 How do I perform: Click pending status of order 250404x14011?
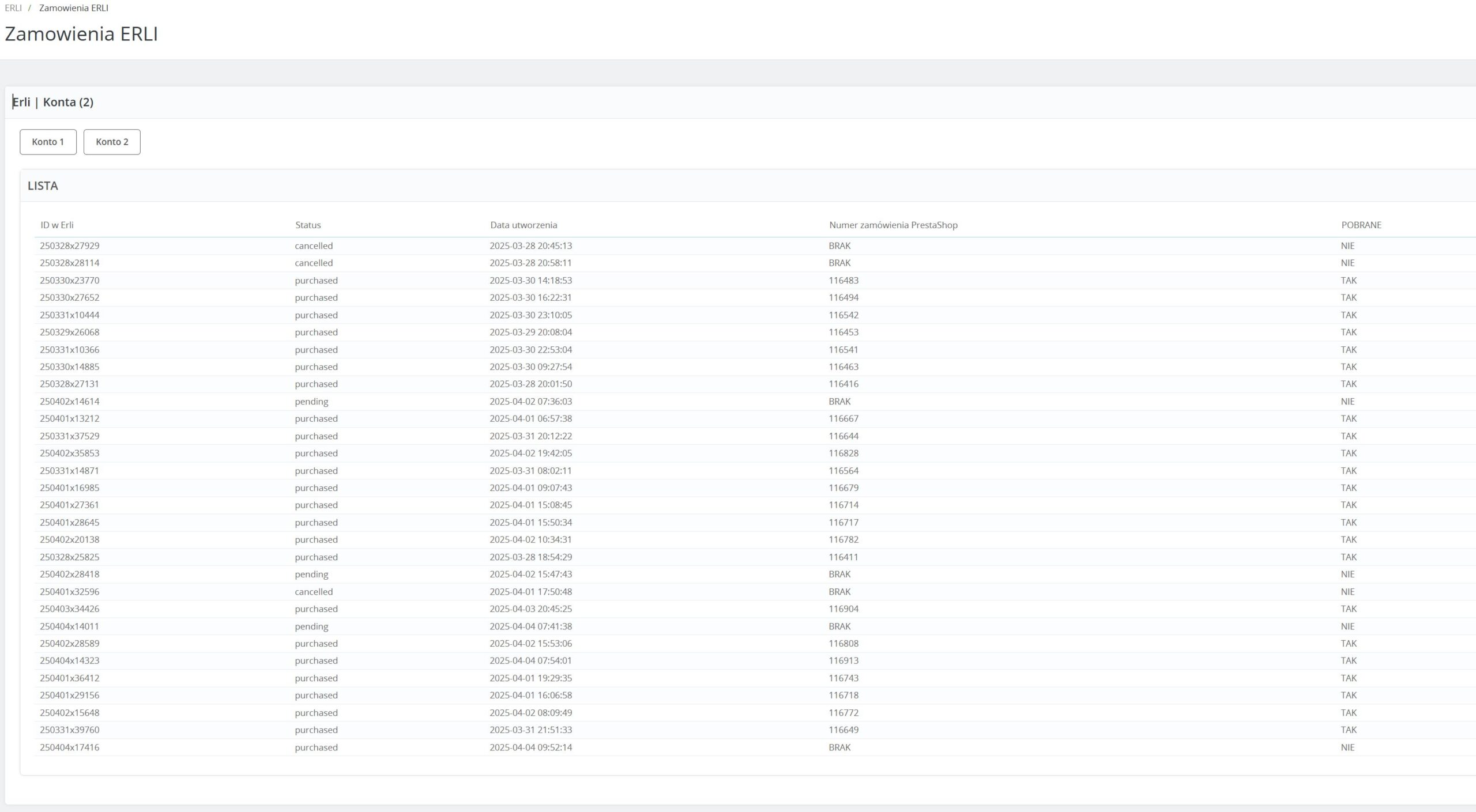pyautogui.click(x=311, y=626)
